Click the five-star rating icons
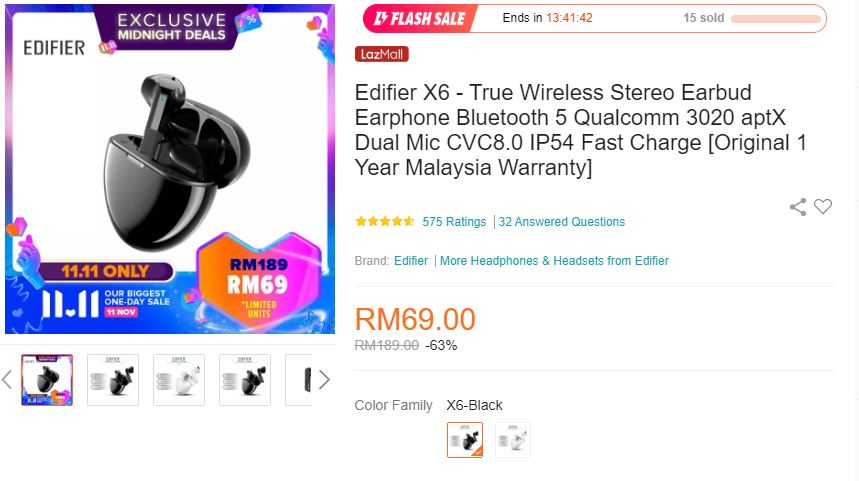The height and width of the screenshot is (481, 859). 385,221
